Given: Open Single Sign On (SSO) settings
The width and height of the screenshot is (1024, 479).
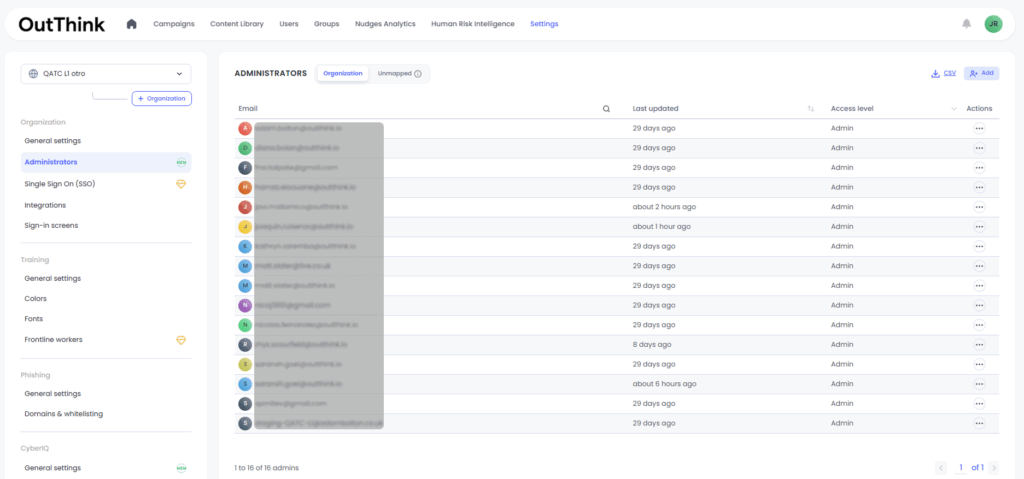Looking at the screenshot, I should (60, 184).
